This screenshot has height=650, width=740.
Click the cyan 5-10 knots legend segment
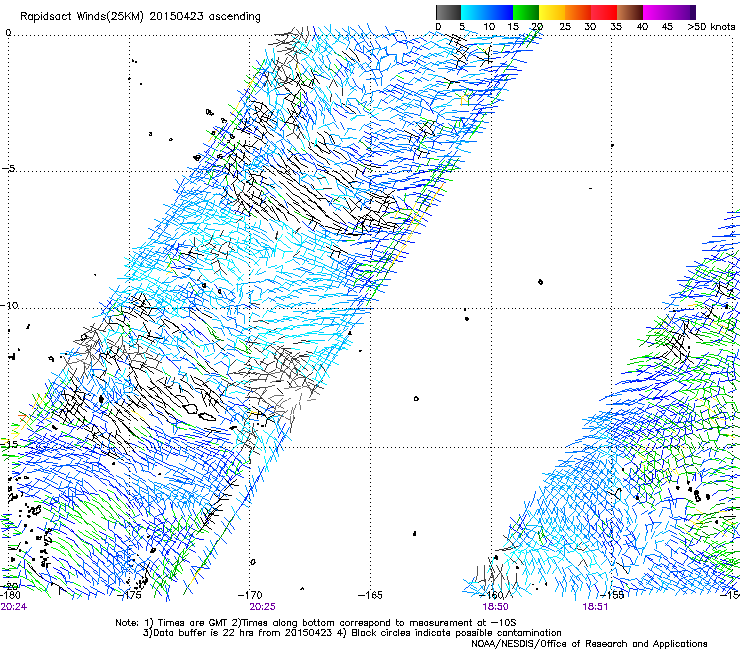point(474,12)
